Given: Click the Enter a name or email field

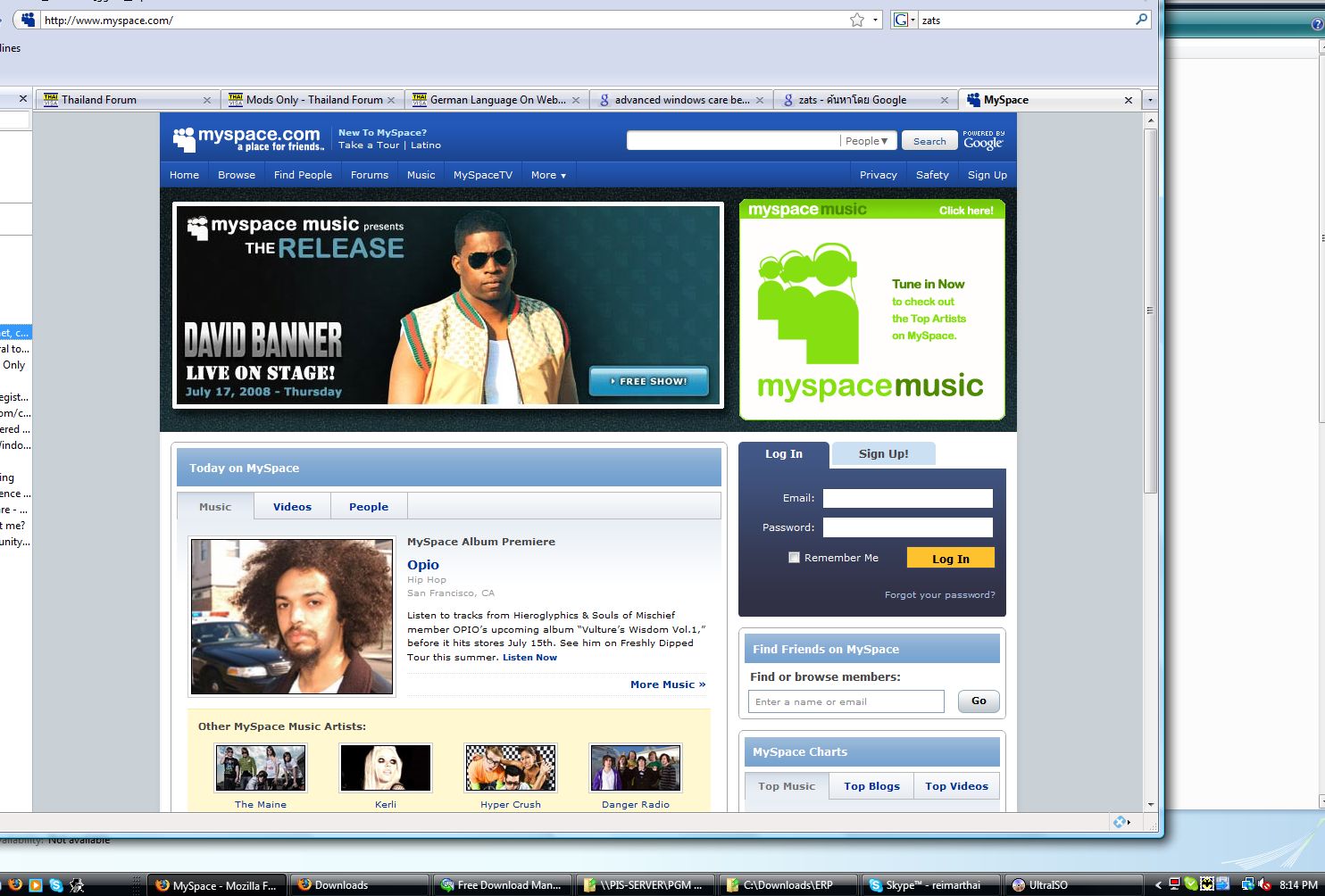Looking at the screenshot, I should pyautogui.click(x=846, y=701).
